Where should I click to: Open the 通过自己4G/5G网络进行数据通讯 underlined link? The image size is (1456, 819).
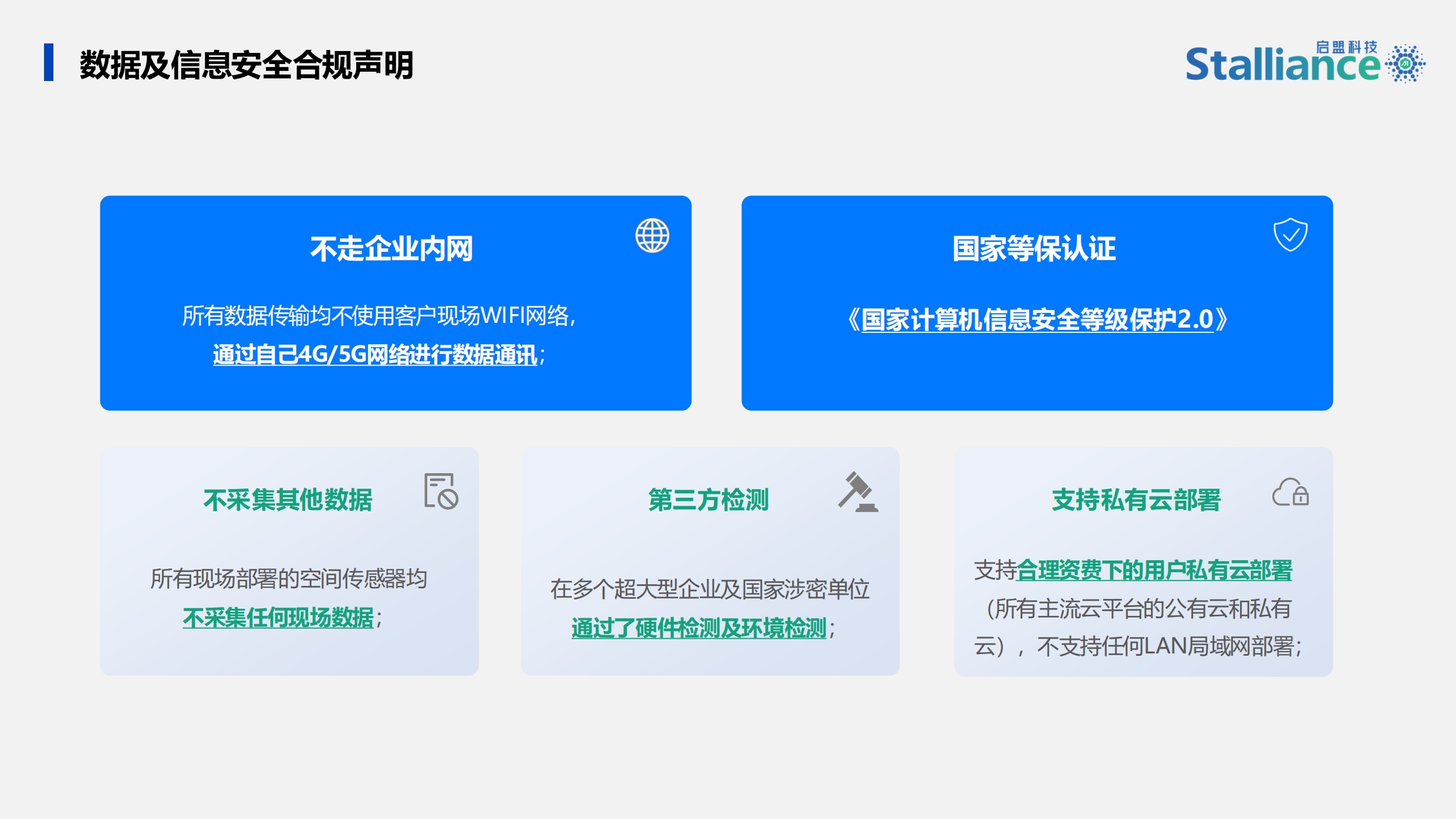click(x=375, y=355)
